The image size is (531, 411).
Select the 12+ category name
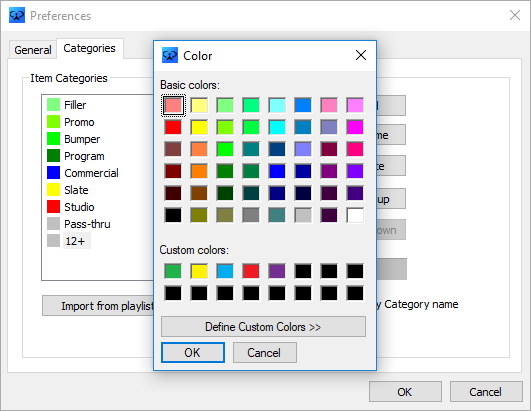76,241
